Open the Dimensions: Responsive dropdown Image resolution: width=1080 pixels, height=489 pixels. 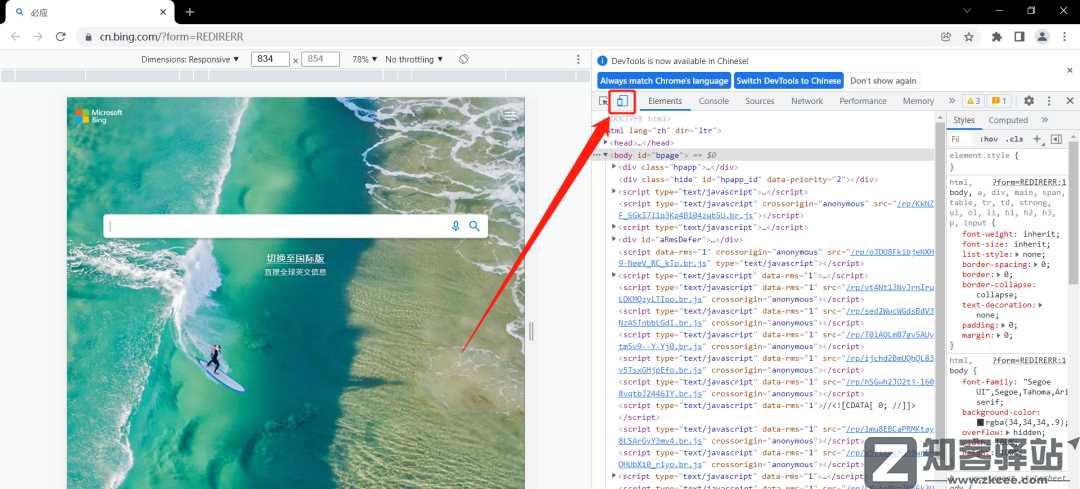tap(191, 60)
